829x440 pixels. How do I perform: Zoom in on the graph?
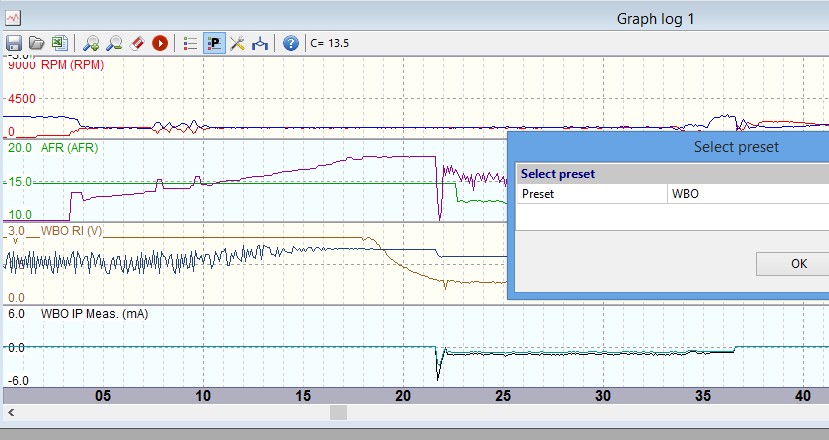tap(91, 43)
